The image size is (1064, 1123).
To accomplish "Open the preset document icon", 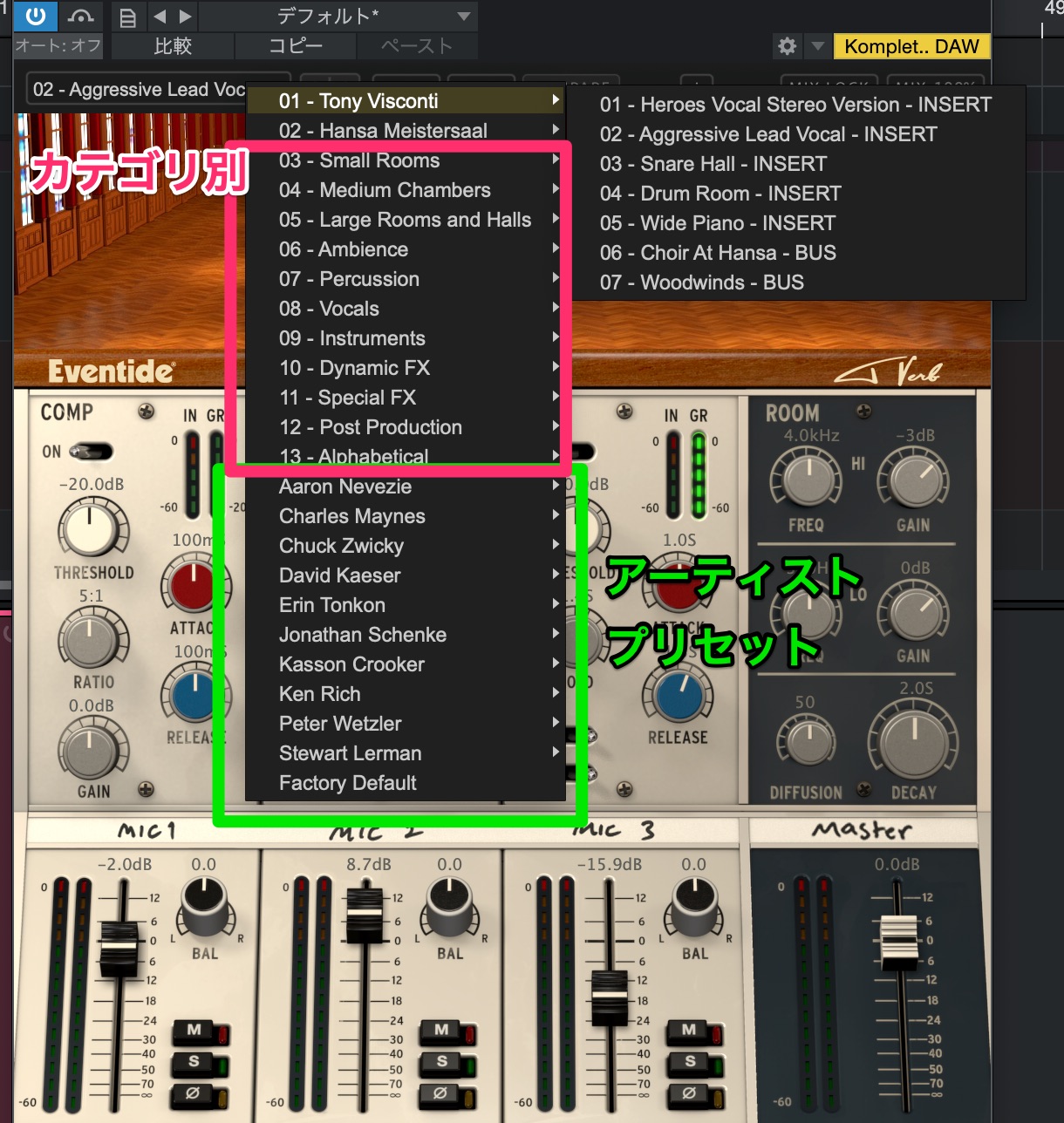I will (x=127, y=17).
